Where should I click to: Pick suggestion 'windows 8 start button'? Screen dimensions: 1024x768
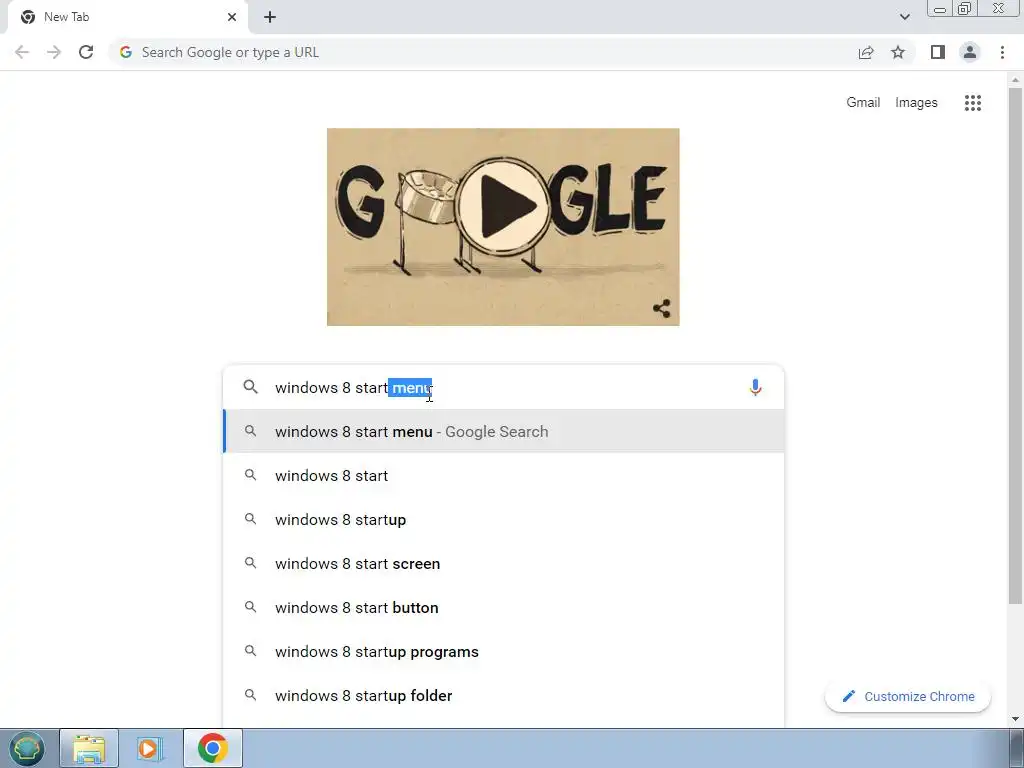(504, 607)
